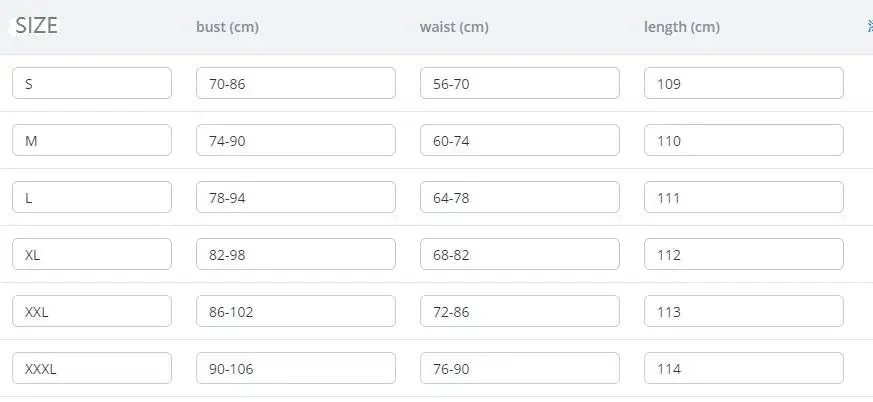Select the length field with value 111
This screenshot has height=402, width=873.
[743, 198]
